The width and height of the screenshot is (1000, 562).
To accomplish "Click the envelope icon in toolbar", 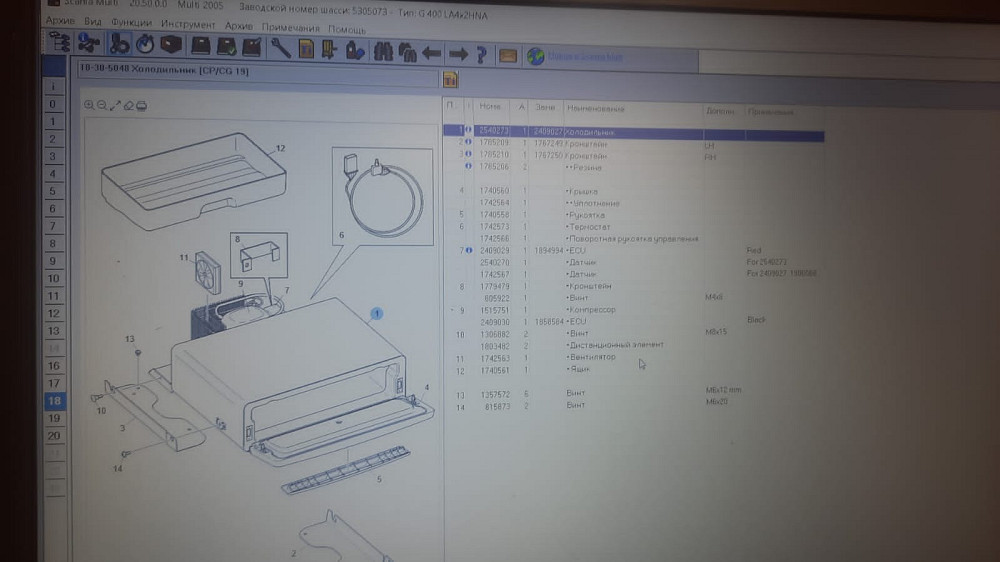I will (508, 55).
